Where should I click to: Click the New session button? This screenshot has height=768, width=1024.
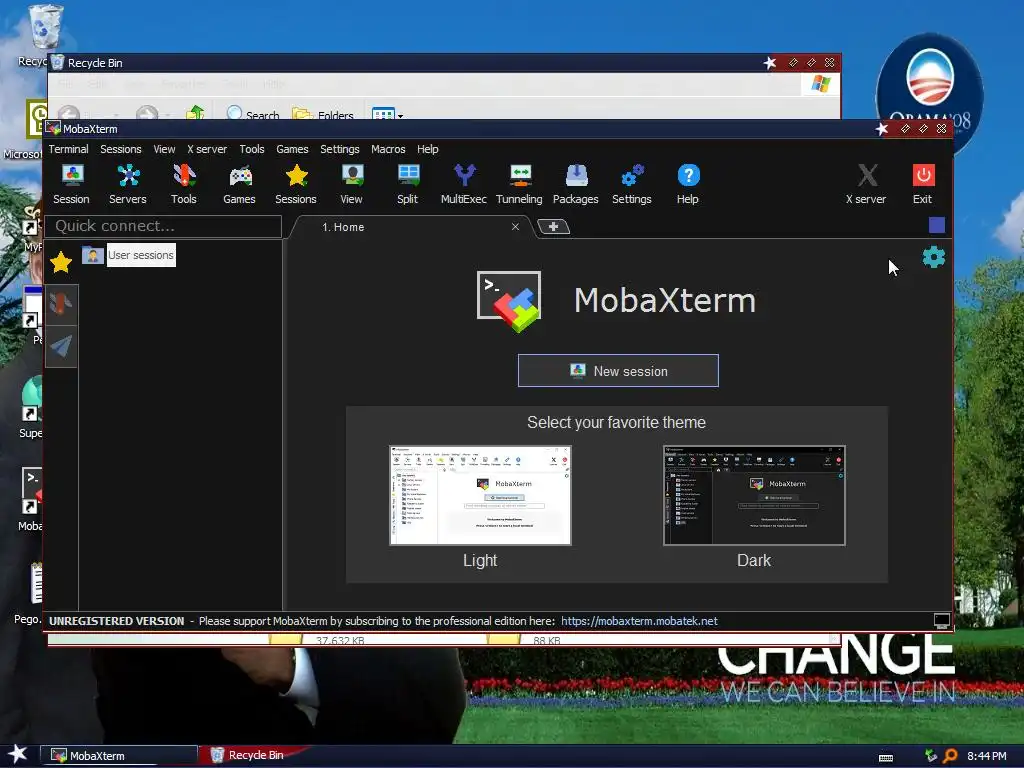618,371
